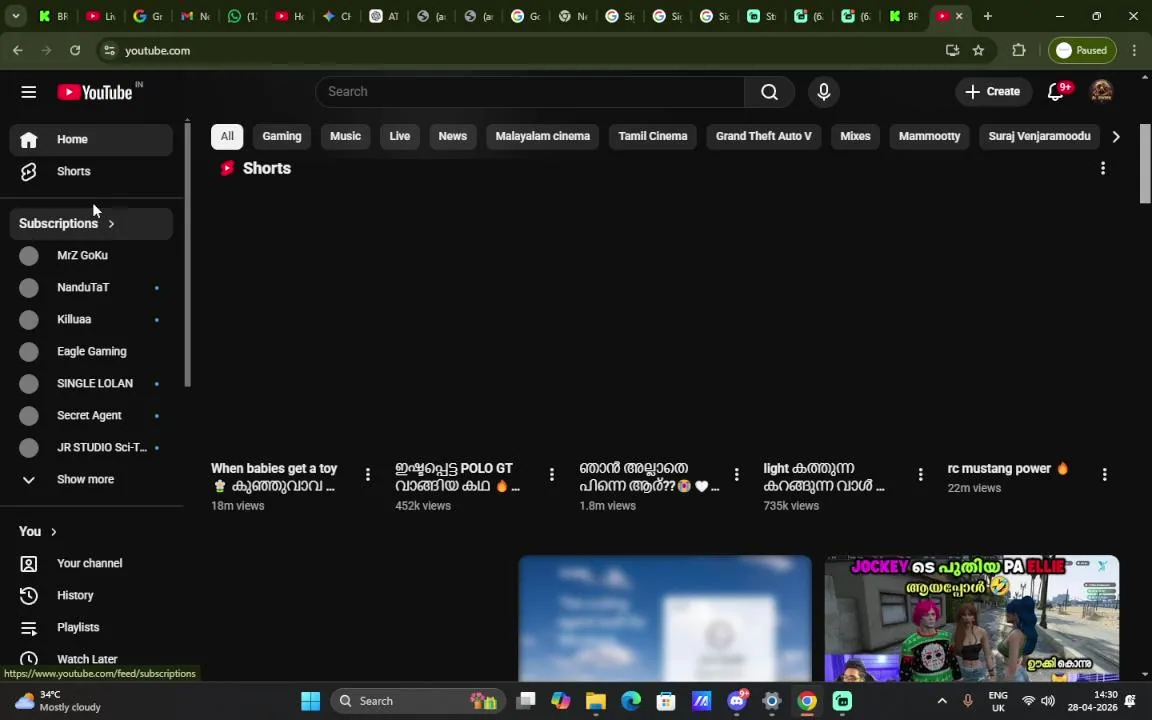Open Eagle Gaming channel
Viewport: 1152px width, 720px height.
91,351
